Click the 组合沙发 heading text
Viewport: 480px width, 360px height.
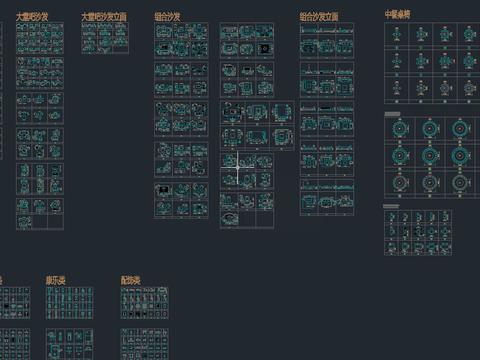point(167,17)
